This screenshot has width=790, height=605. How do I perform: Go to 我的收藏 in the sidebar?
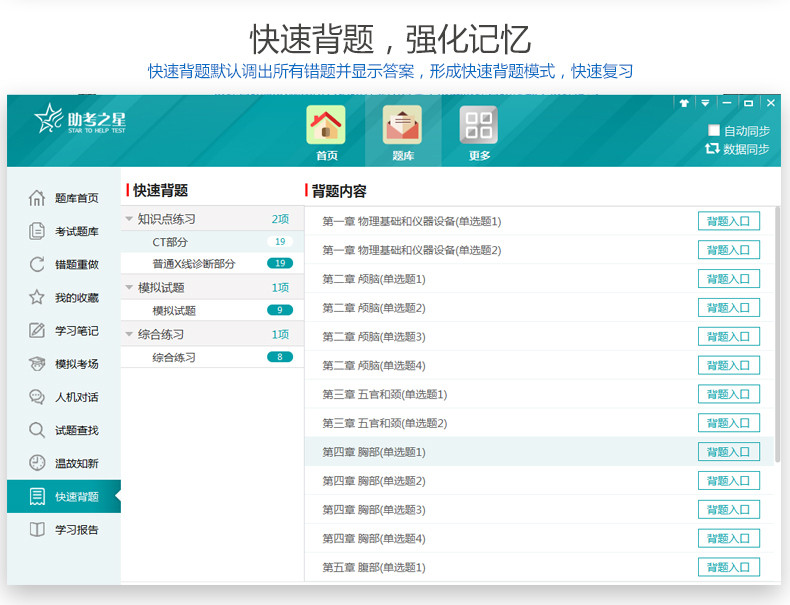(64, 297)
